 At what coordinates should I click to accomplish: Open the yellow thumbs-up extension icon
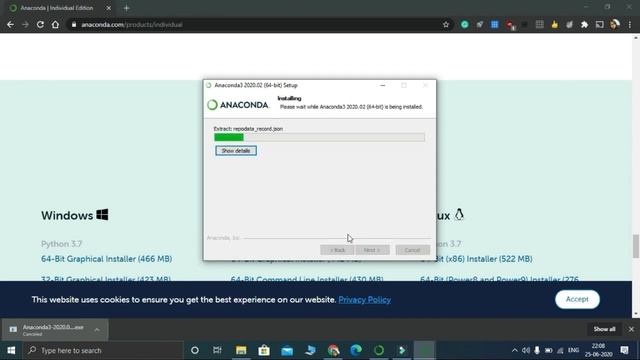point(554,24)
